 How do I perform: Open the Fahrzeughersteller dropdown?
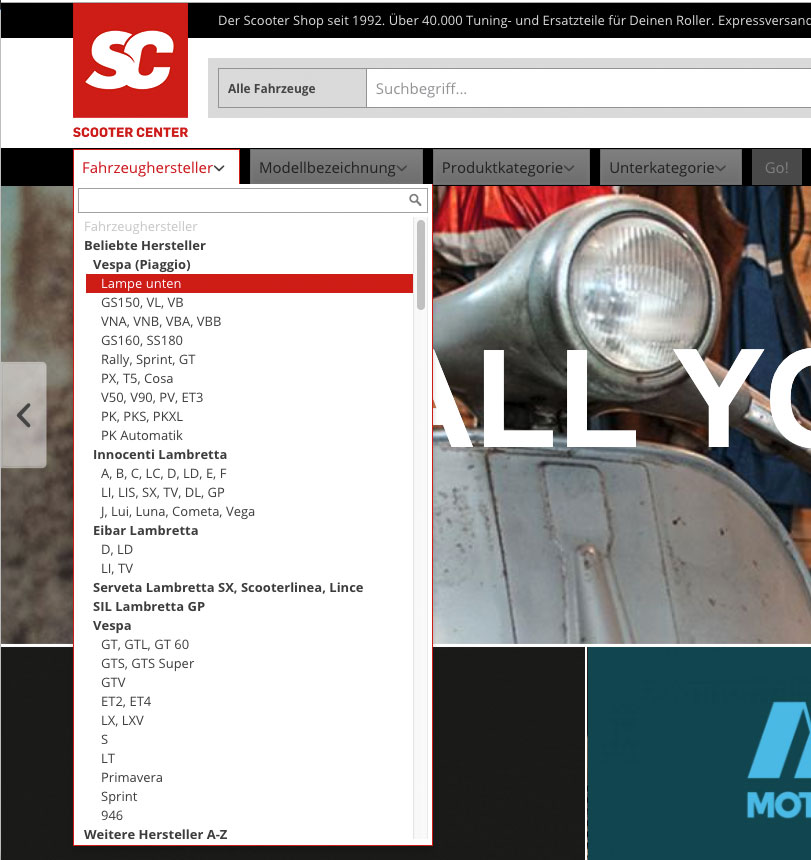click(156, 167)
